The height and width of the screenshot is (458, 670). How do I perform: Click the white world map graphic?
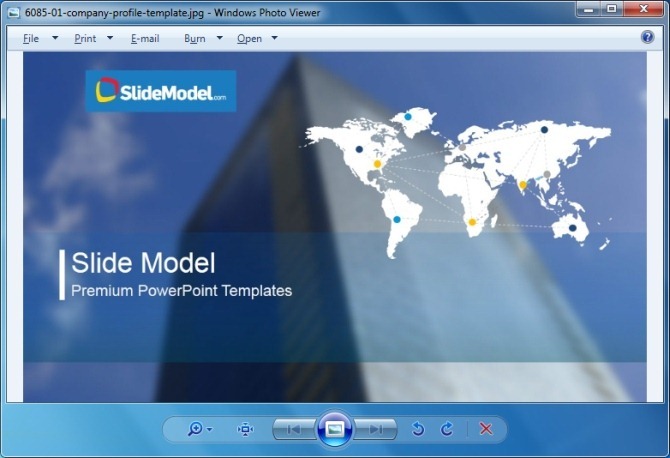point(455,183)
